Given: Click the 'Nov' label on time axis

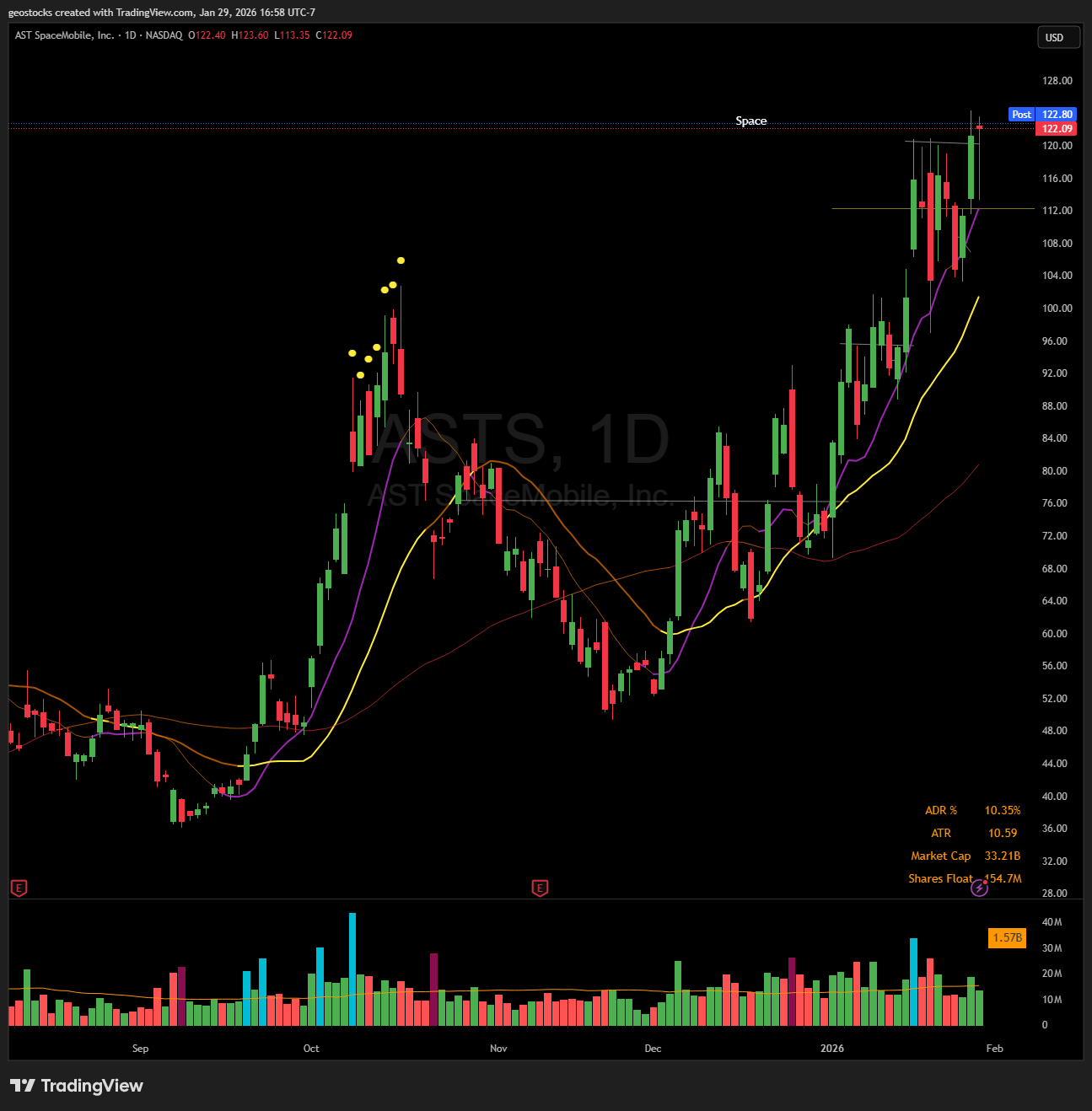Looking at the screenshot, I should 498,1049.
